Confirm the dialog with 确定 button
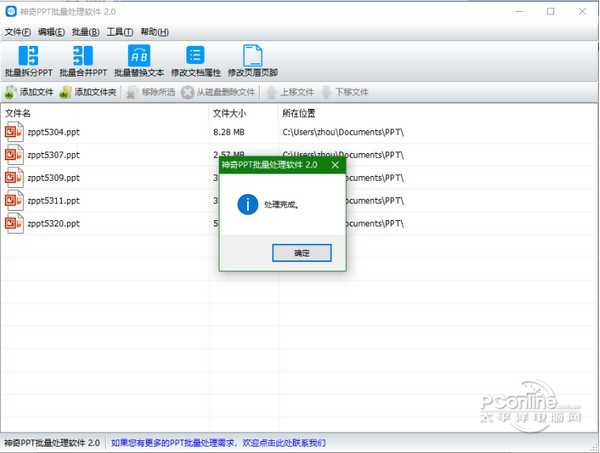Screen dimensions: 600x453 tap(302, 253)
